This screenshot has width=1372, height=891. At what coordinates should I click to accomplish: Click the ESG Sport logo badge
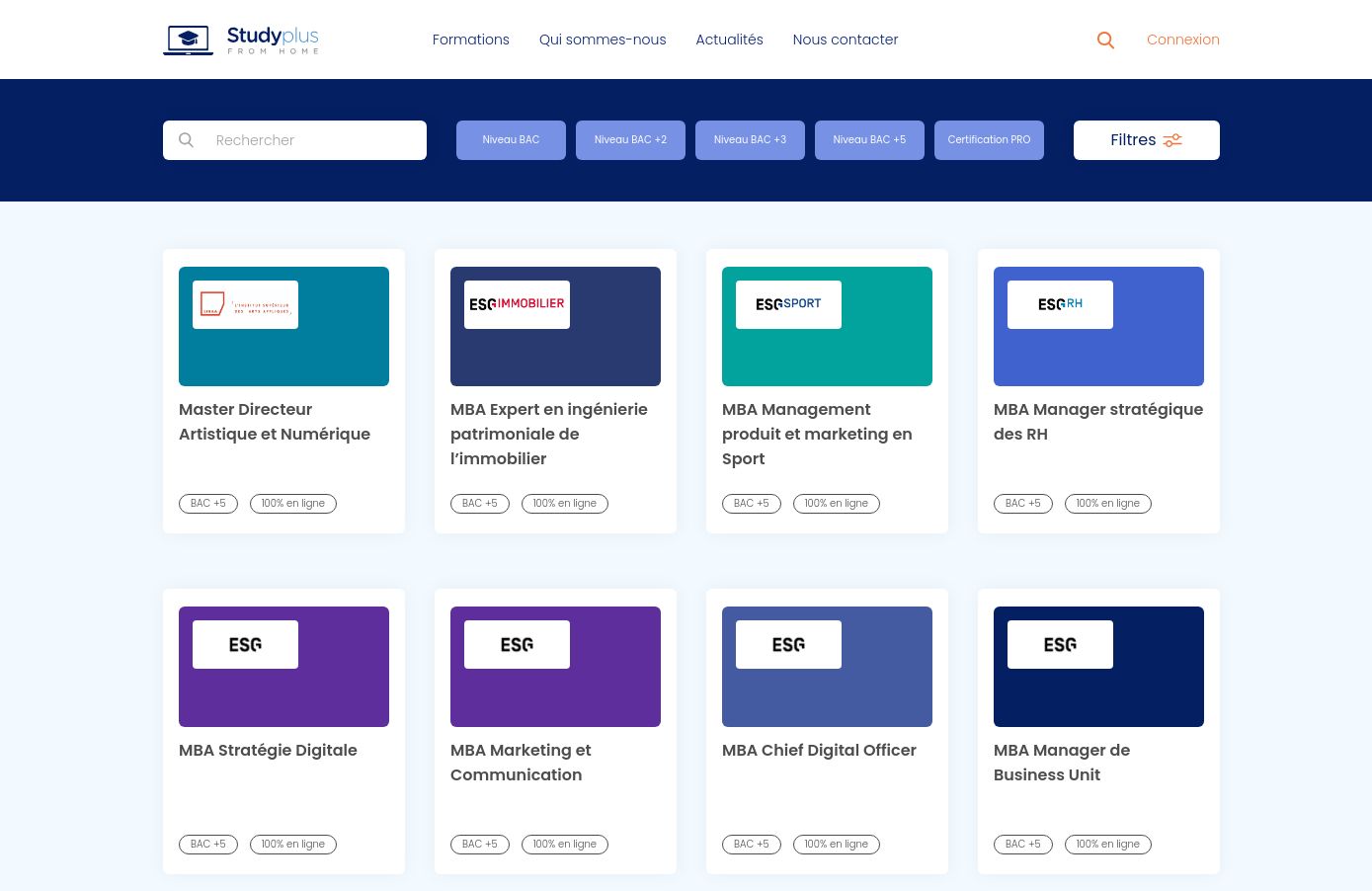[x=788, y=304]
